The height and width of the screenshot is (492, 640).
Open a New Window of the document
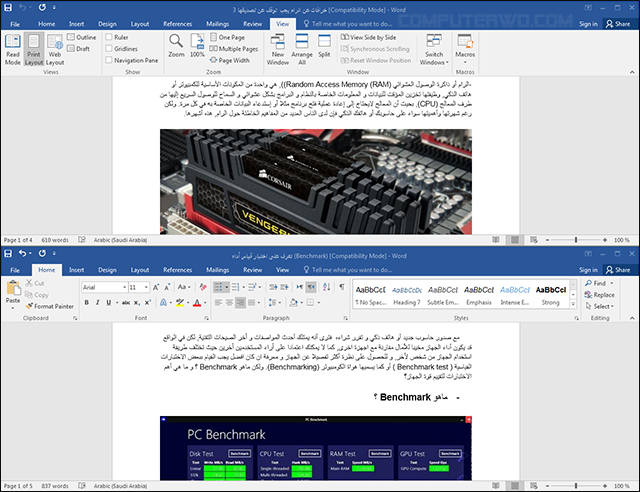pyautogui.click(x=278, y=49)
